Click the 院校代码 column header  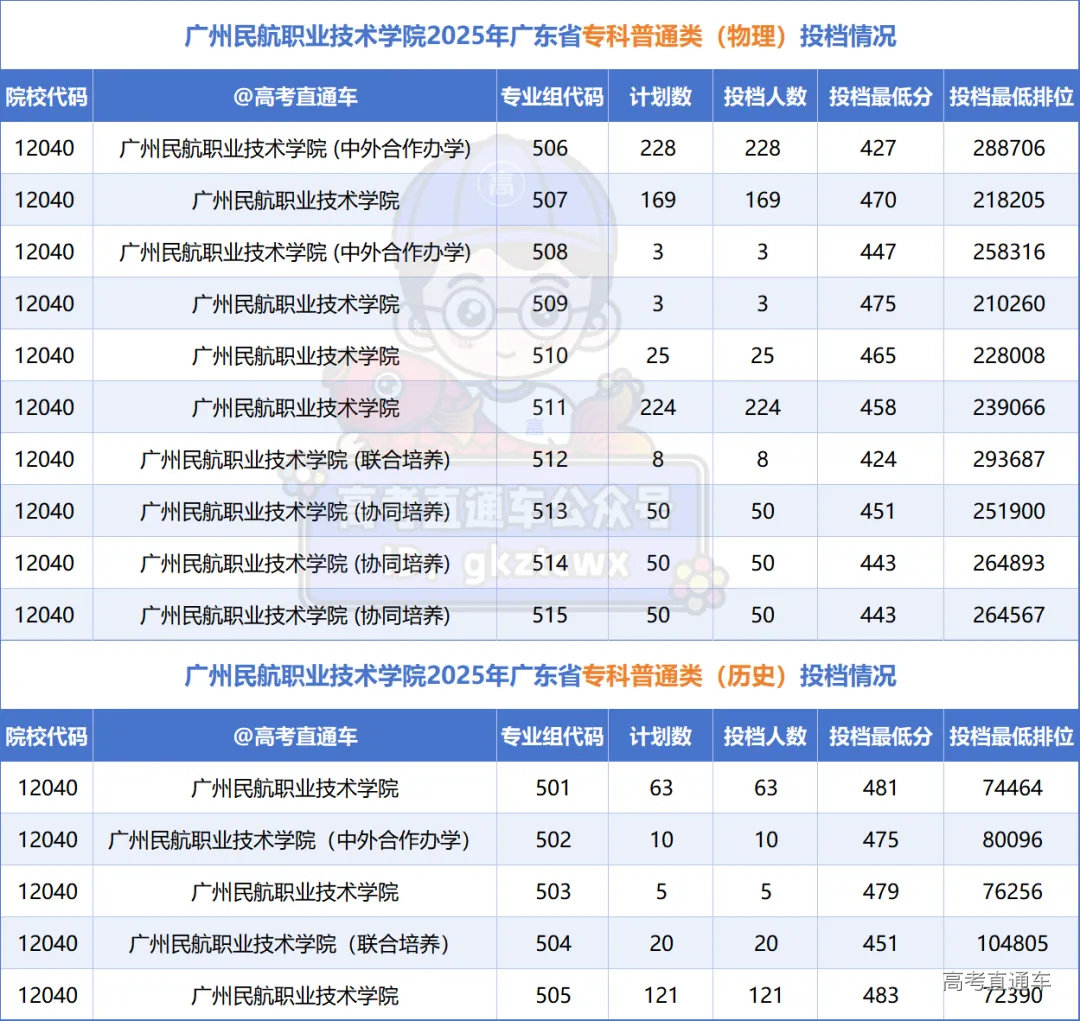tap(47, 96)
